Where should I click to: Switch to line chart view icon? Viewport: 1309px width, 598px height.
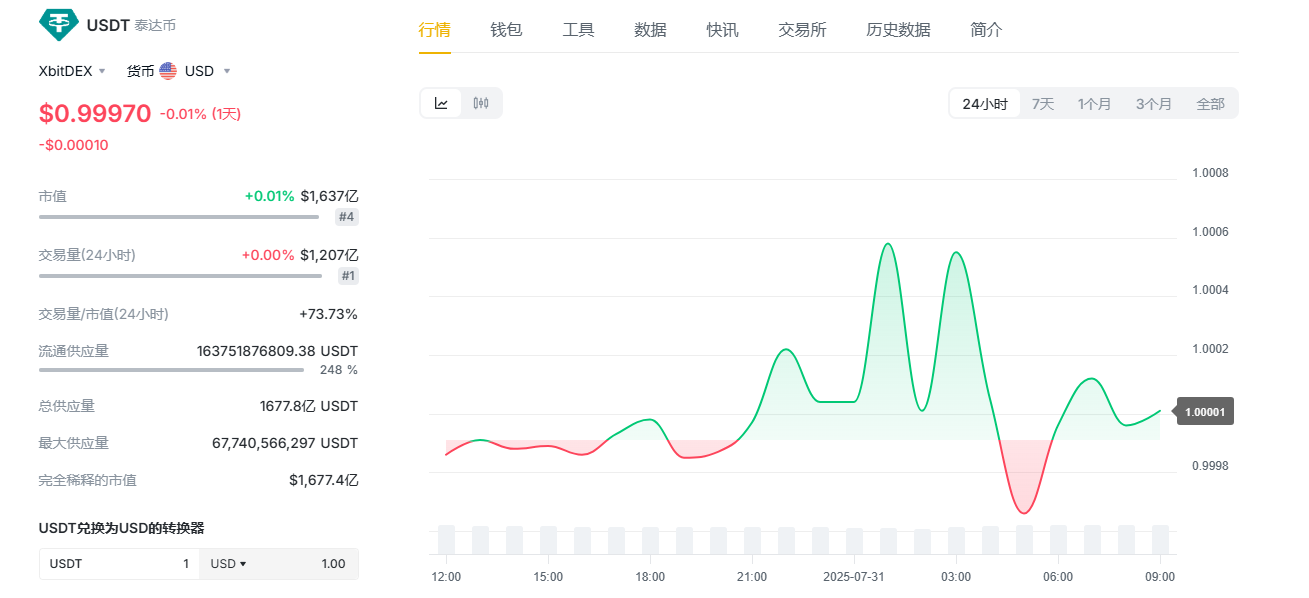point(441,103)
